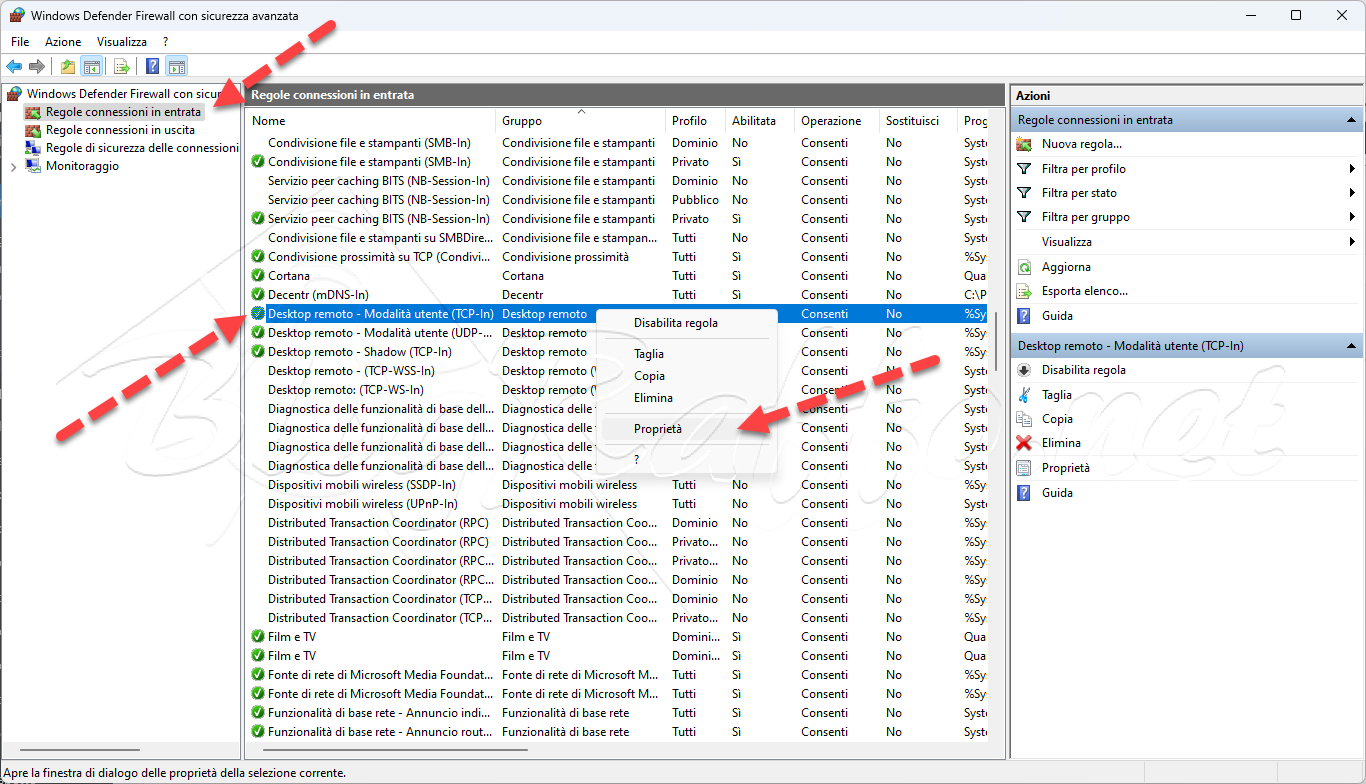This screenshot has width=1366, height=784.
Task: Open Visualizza submenu arrow in Azioni pane
Action: pyautogui.click(x=1352, y=242)
